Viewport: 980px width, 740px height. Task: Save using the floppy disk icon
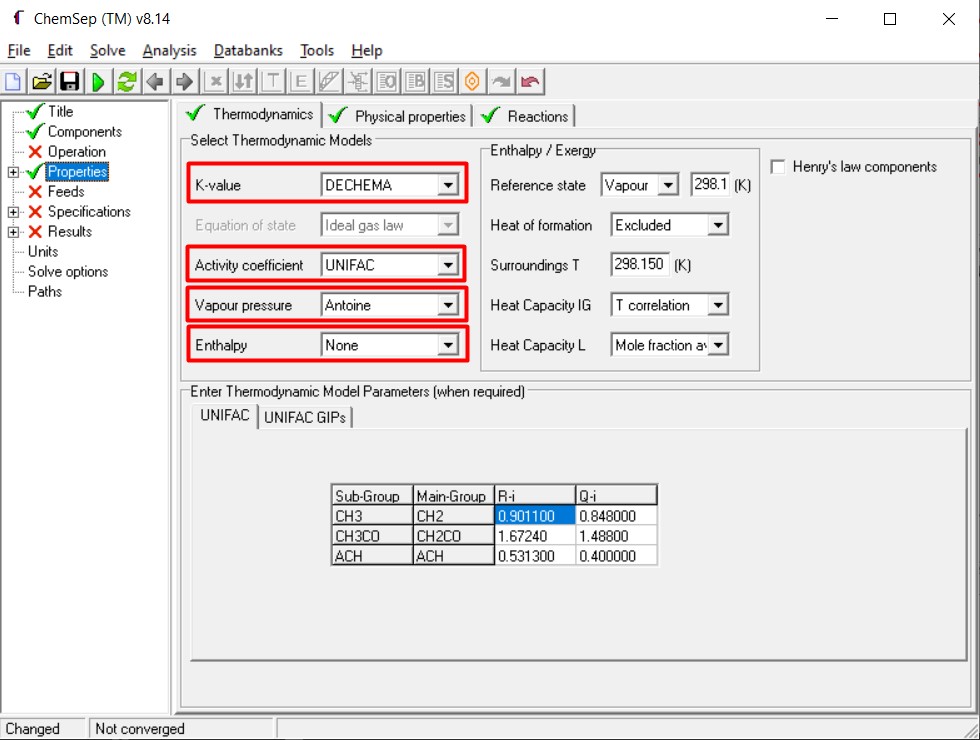69,82
